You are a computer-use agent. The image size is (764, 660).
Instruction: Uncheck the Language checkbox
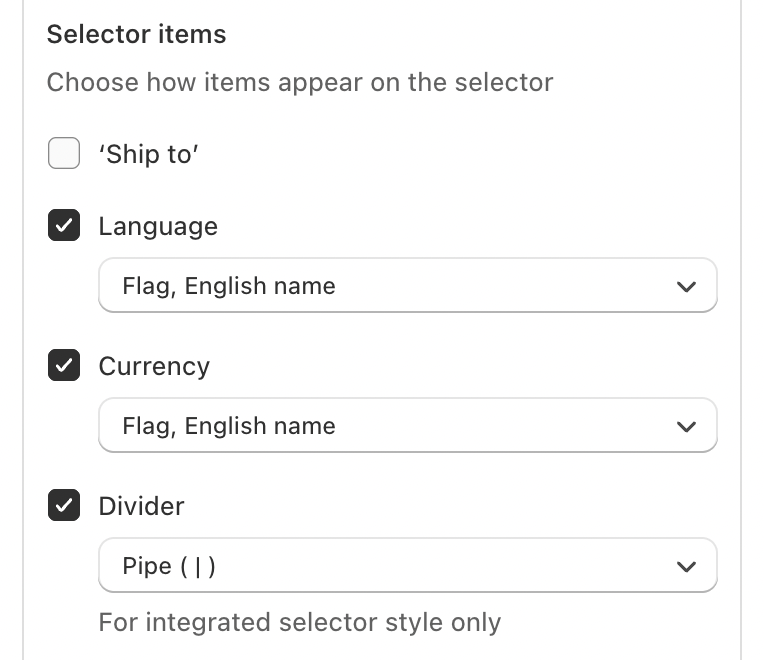[64, 226]
